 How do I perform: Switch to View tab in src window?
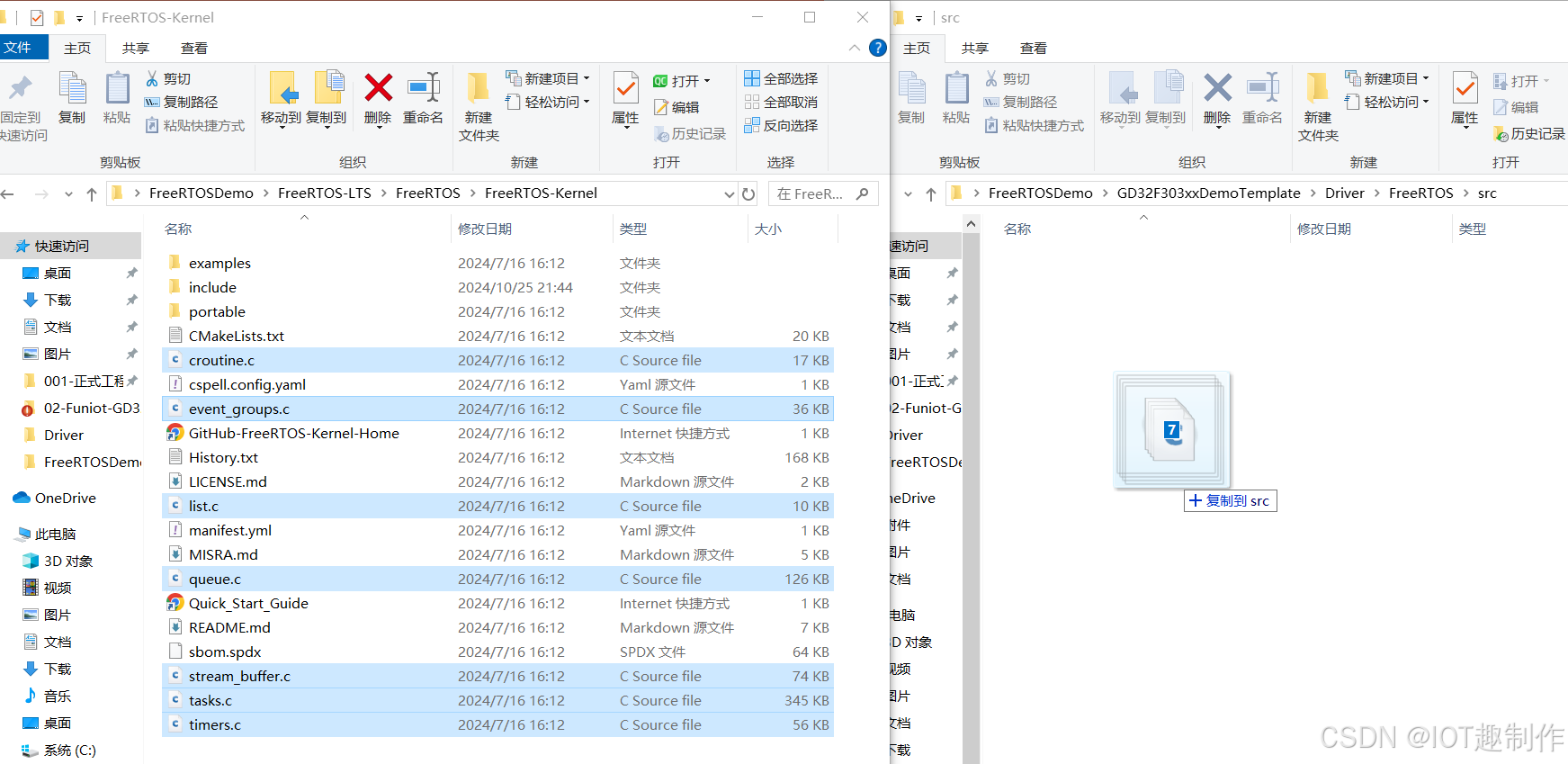click(x=1034, y=48)
